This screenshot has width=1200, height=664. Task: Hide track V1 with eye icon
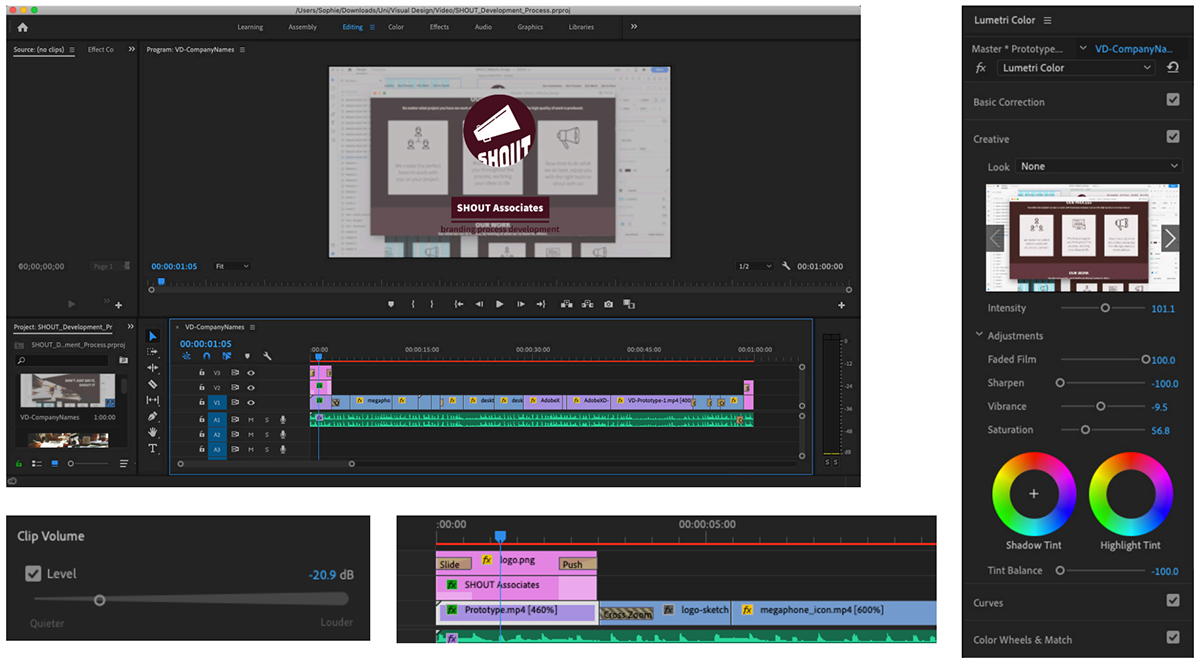pyautogui.click(x=251, y=402)
